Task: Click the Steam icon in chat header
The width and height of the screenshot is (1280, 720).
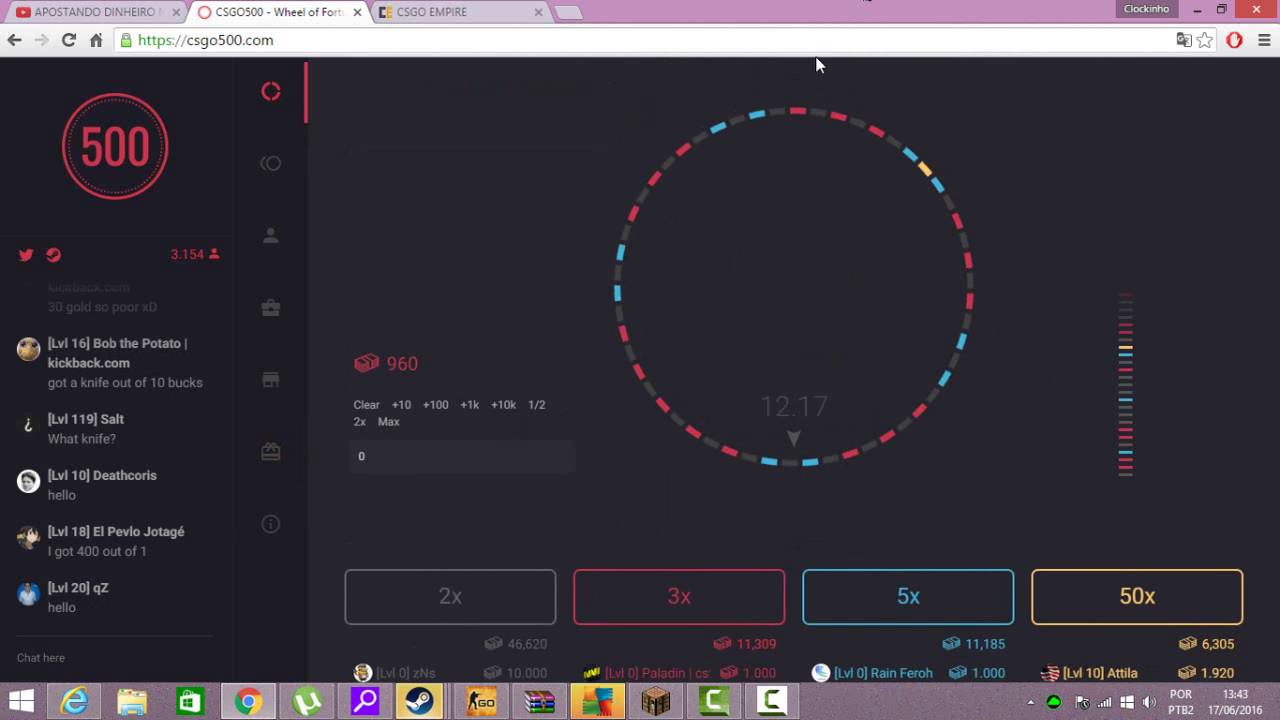Action: tap(54, 255)
